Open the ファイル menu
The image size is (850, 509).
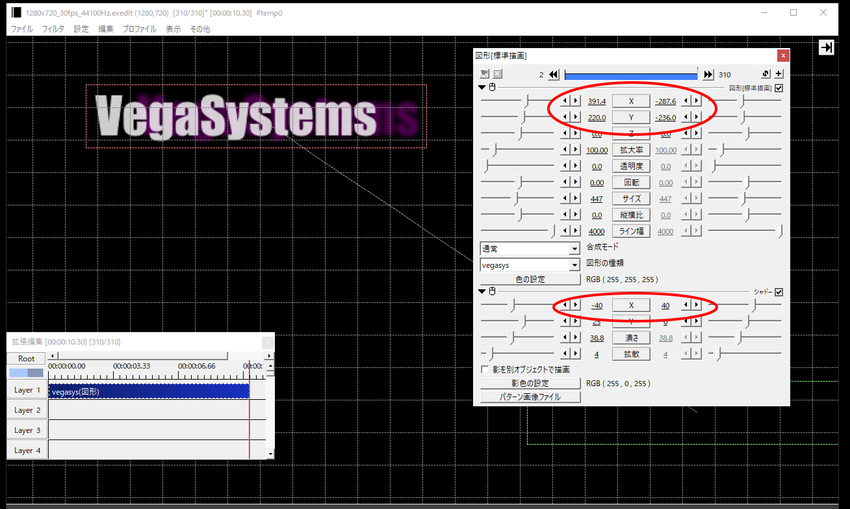coord(22,29)
